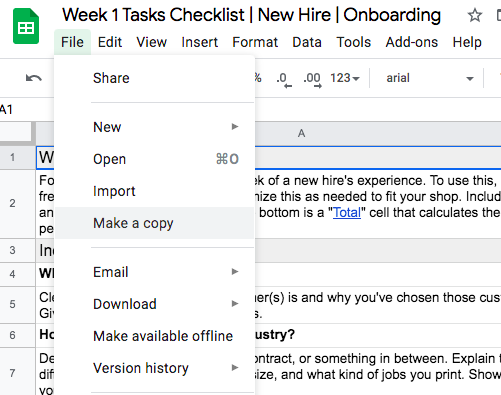Image resolution: width=501 pixels, height=395 pixels.
Task: Select Make available offline option
Action: pos(154,336)
